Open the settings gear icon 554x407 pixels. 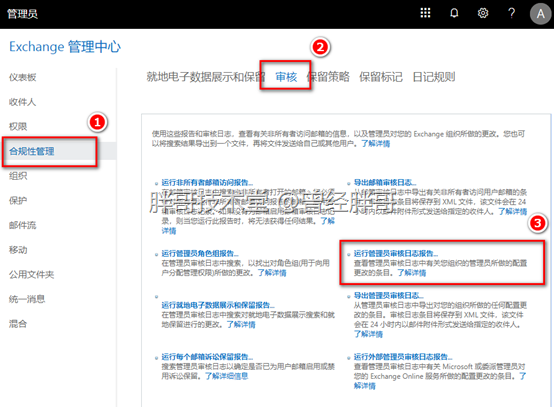[x=483, y=13]
